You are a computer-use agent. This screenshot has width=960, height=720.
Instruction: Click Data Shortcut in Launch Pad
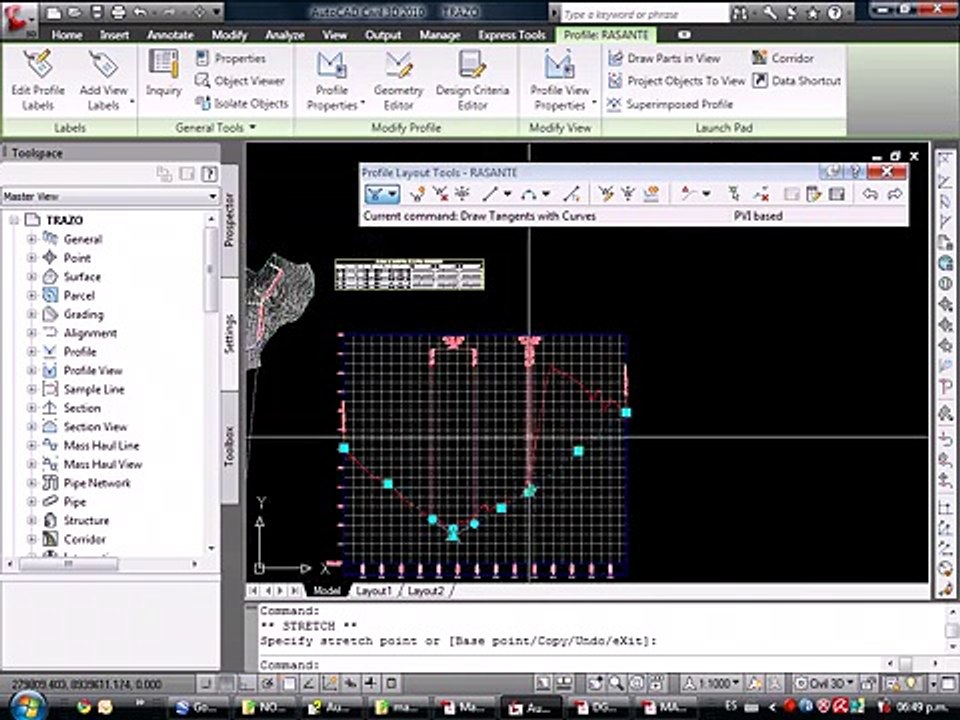click(x=797, y=80)
